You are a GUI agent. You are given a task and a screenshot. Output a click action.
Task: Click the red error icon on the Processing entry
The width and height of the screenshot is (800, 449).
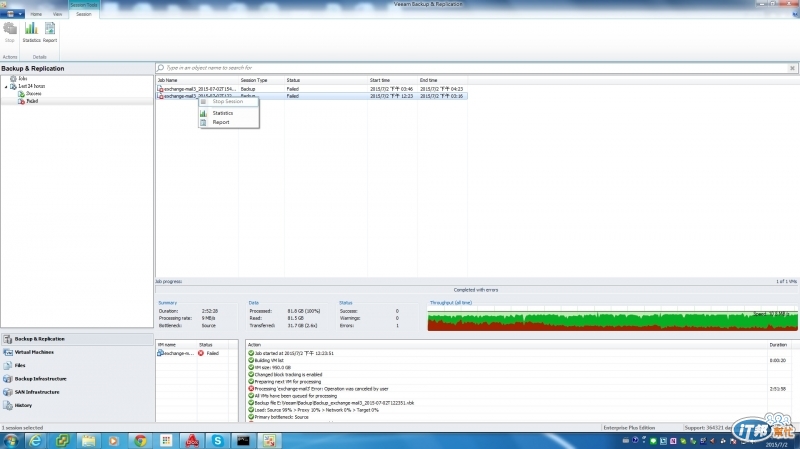click(x=251, y=389)
